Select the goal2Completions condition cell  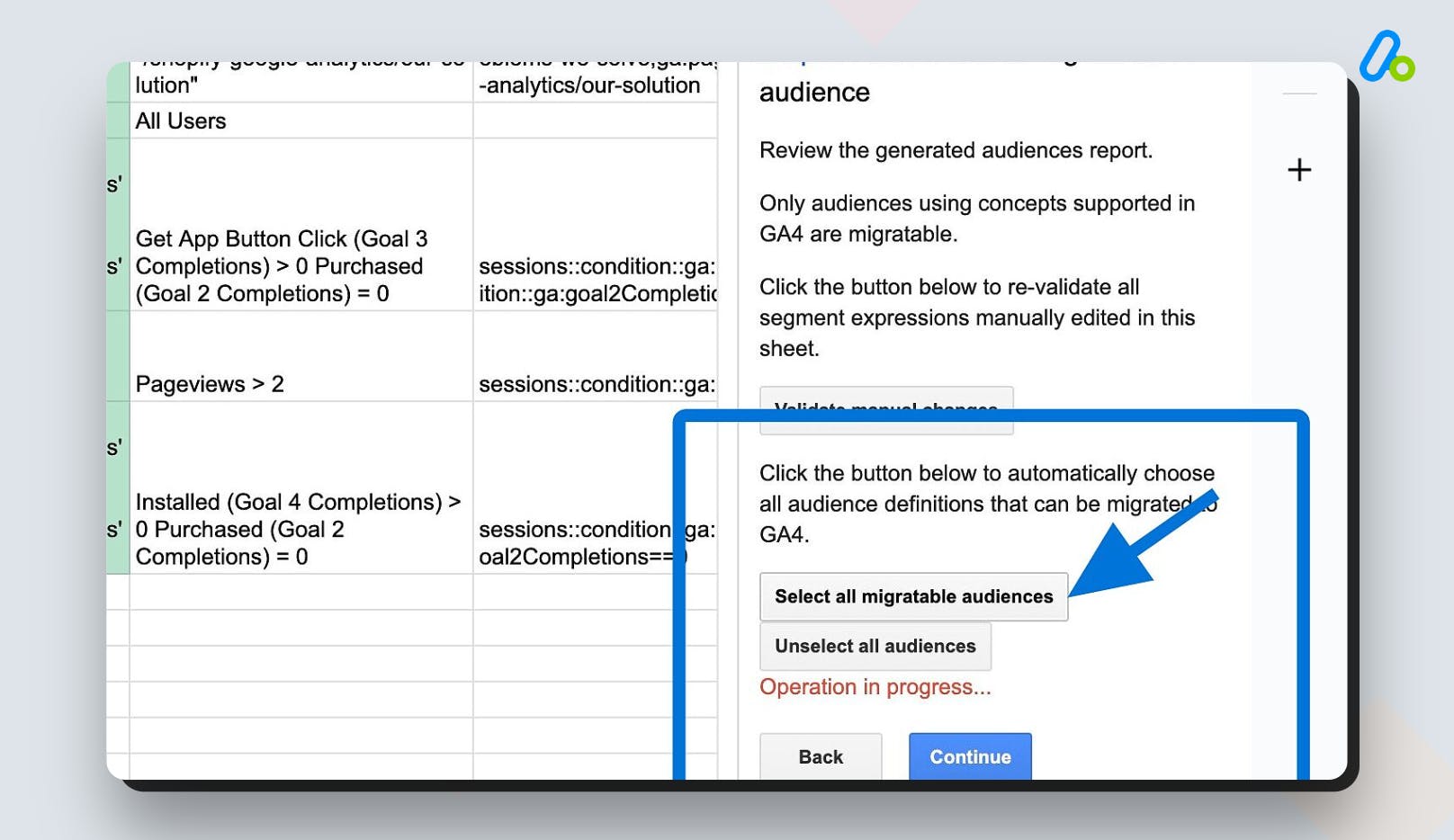click(x=596, y=225)
